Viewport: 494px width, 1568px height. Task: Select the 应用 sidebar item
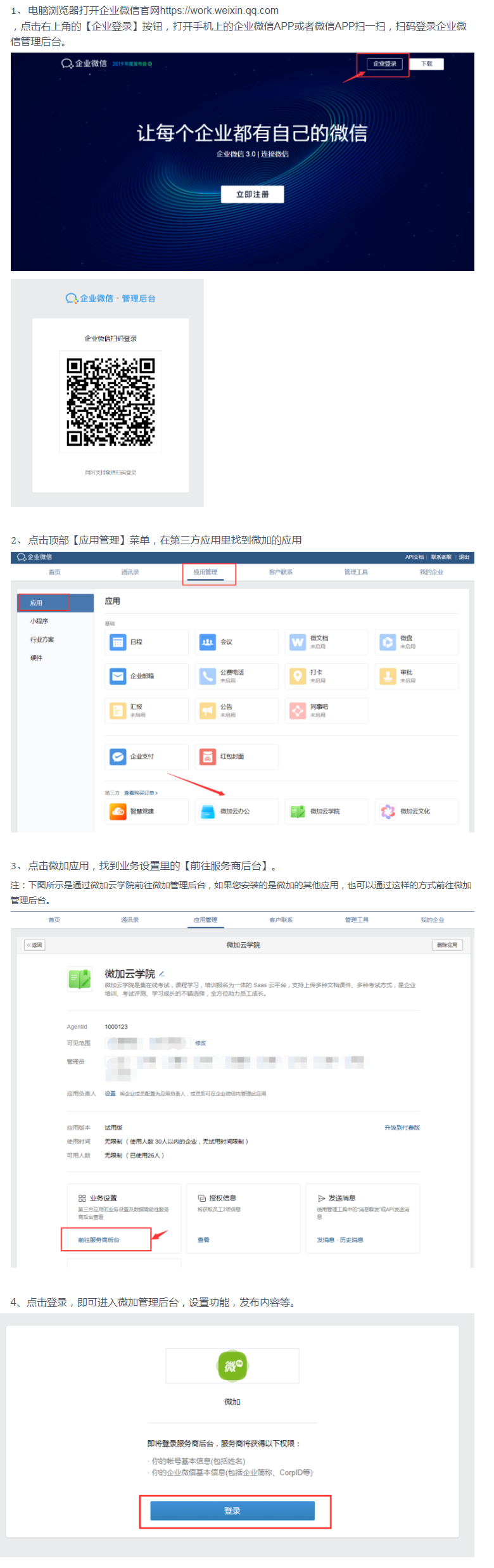(55, 602)
